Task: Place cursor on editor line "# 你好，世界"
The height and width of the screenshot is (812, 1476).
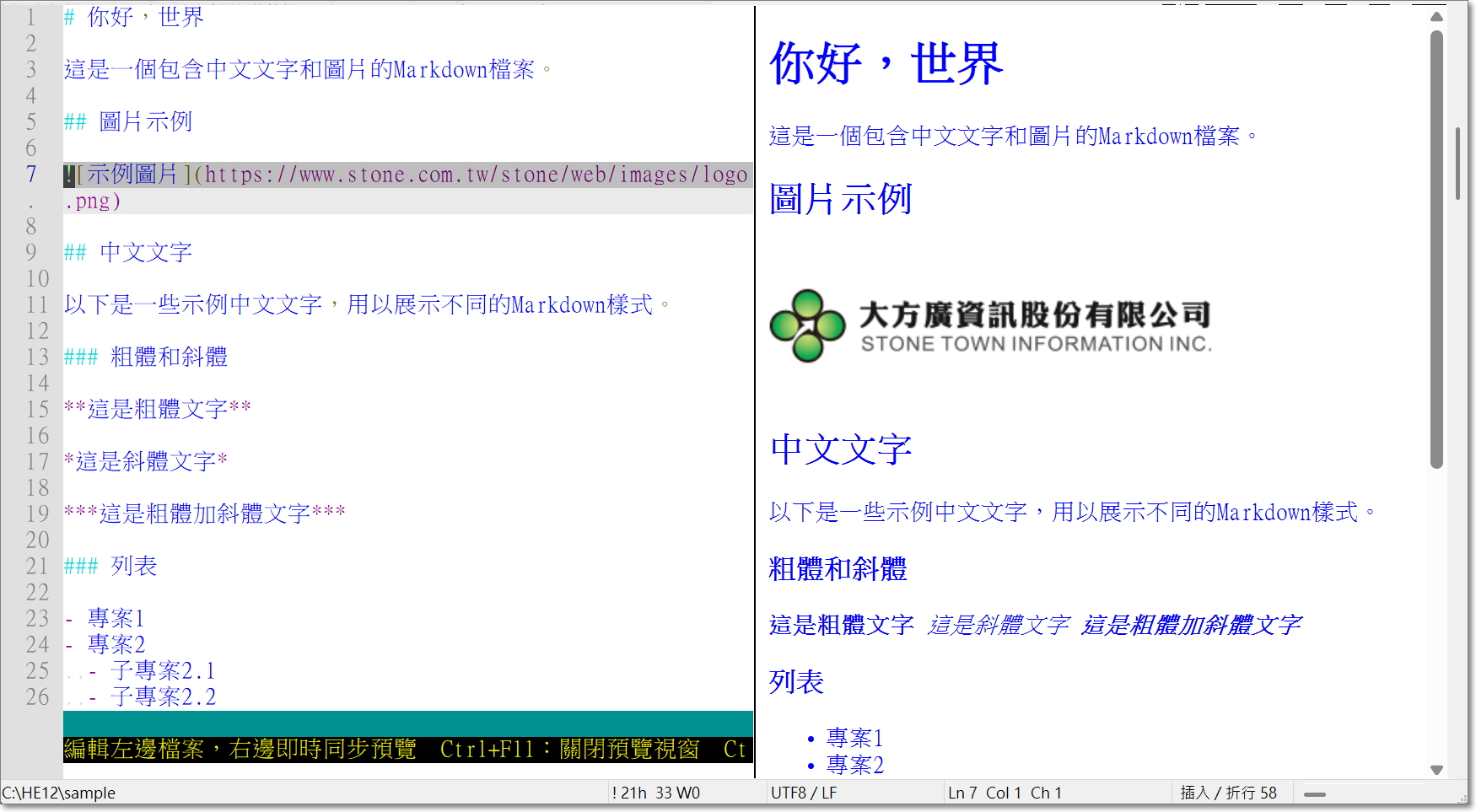Action: [134, 17]
